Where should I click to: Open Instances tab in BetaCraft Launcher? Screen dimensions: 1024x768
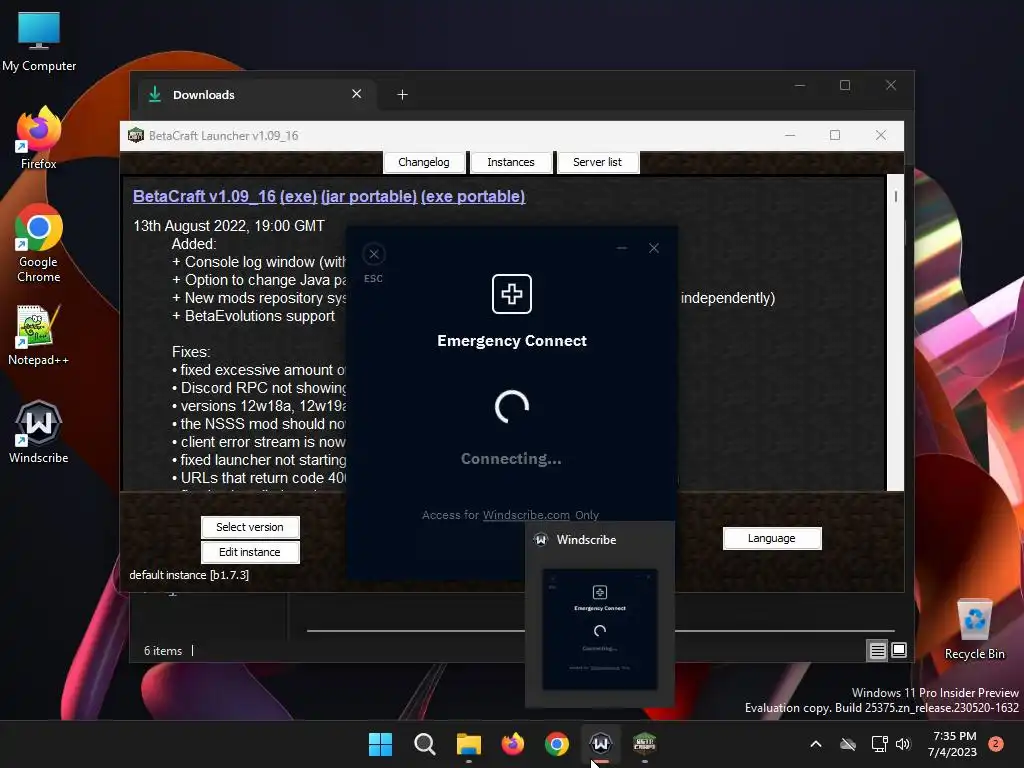511,162
